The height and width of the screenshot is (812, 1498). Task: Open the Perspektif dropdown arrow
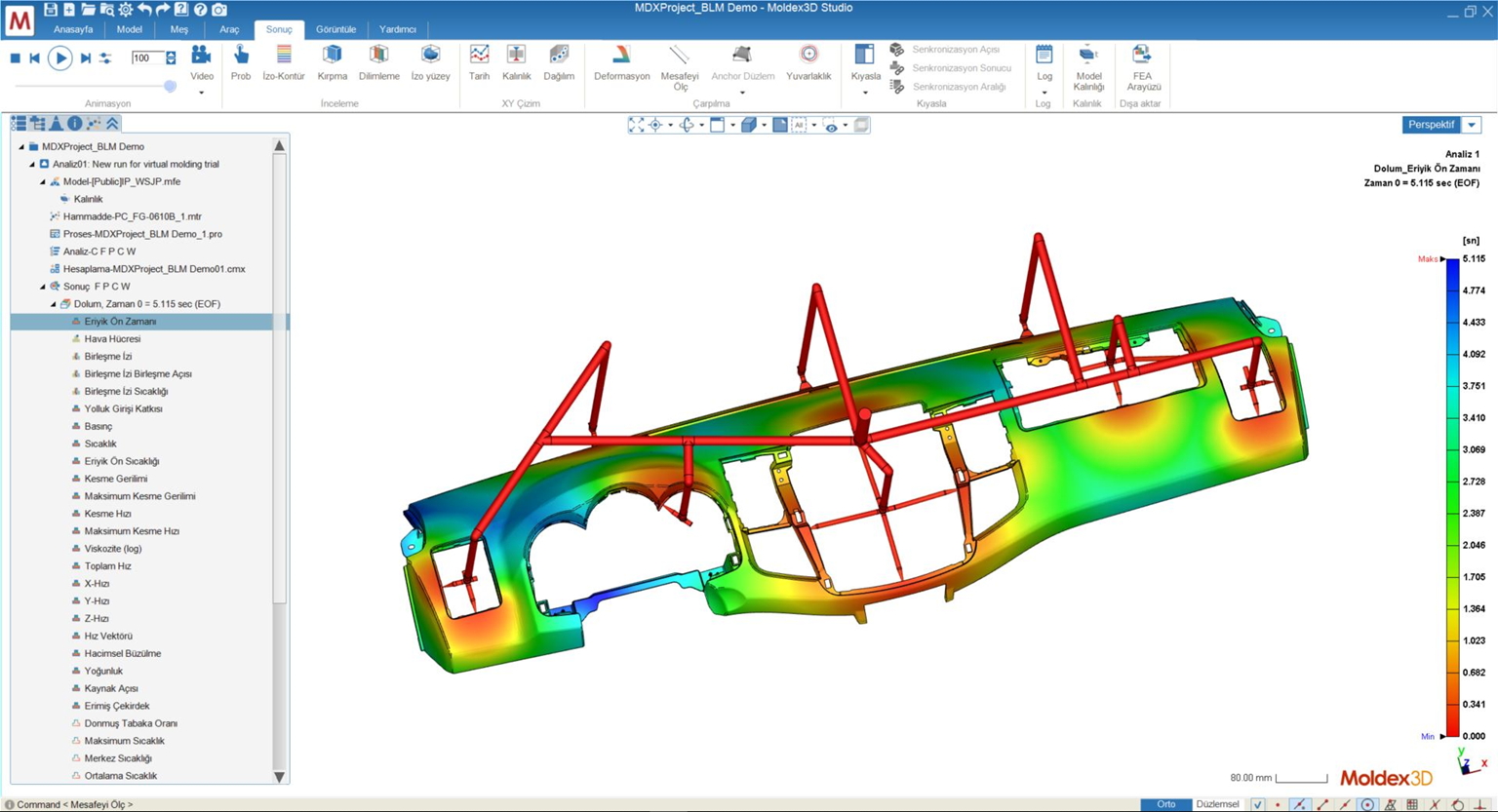tap(1472, 125)
